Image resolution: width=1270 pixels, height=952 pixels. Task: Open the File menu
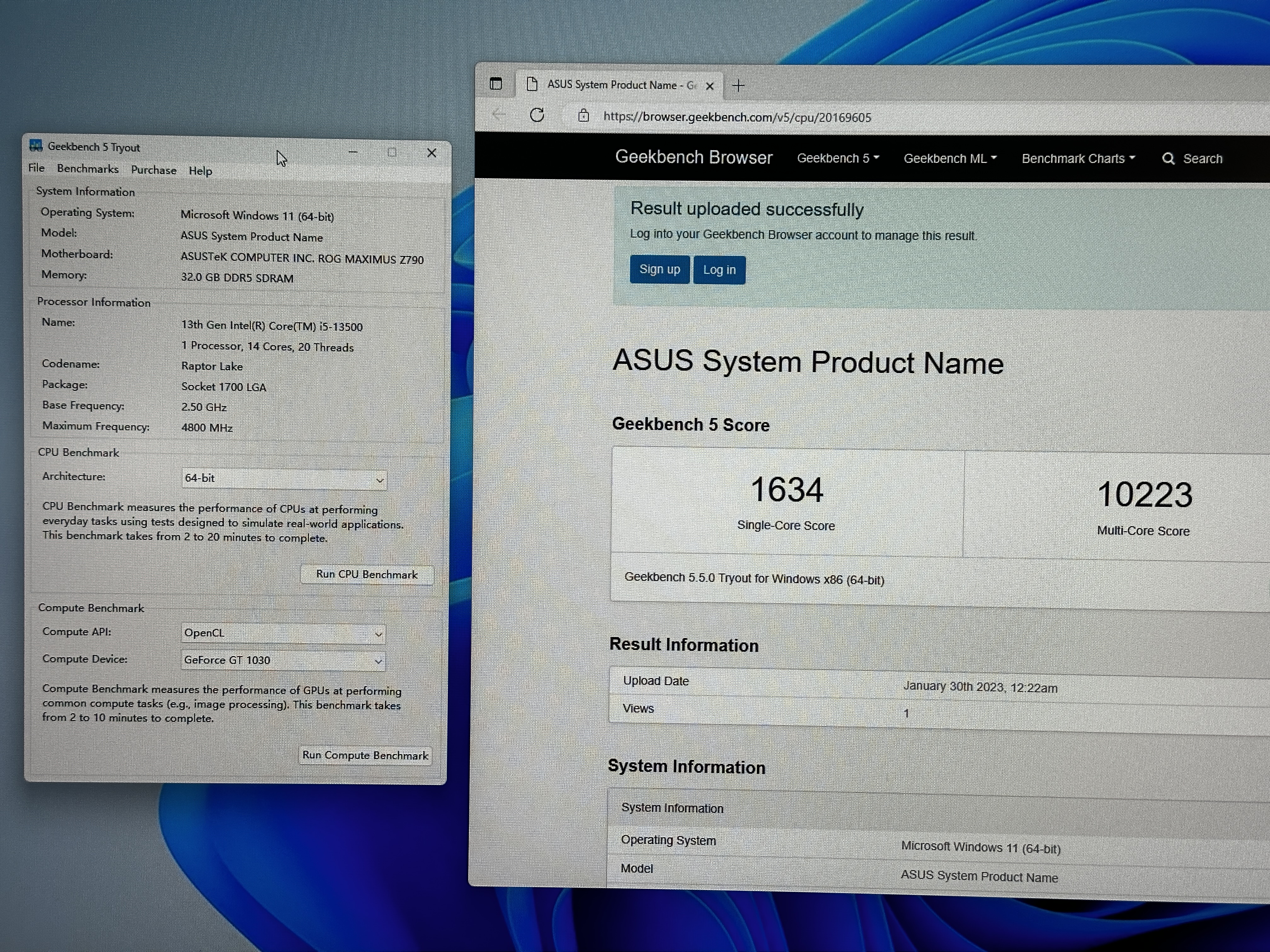coord(36,167)
